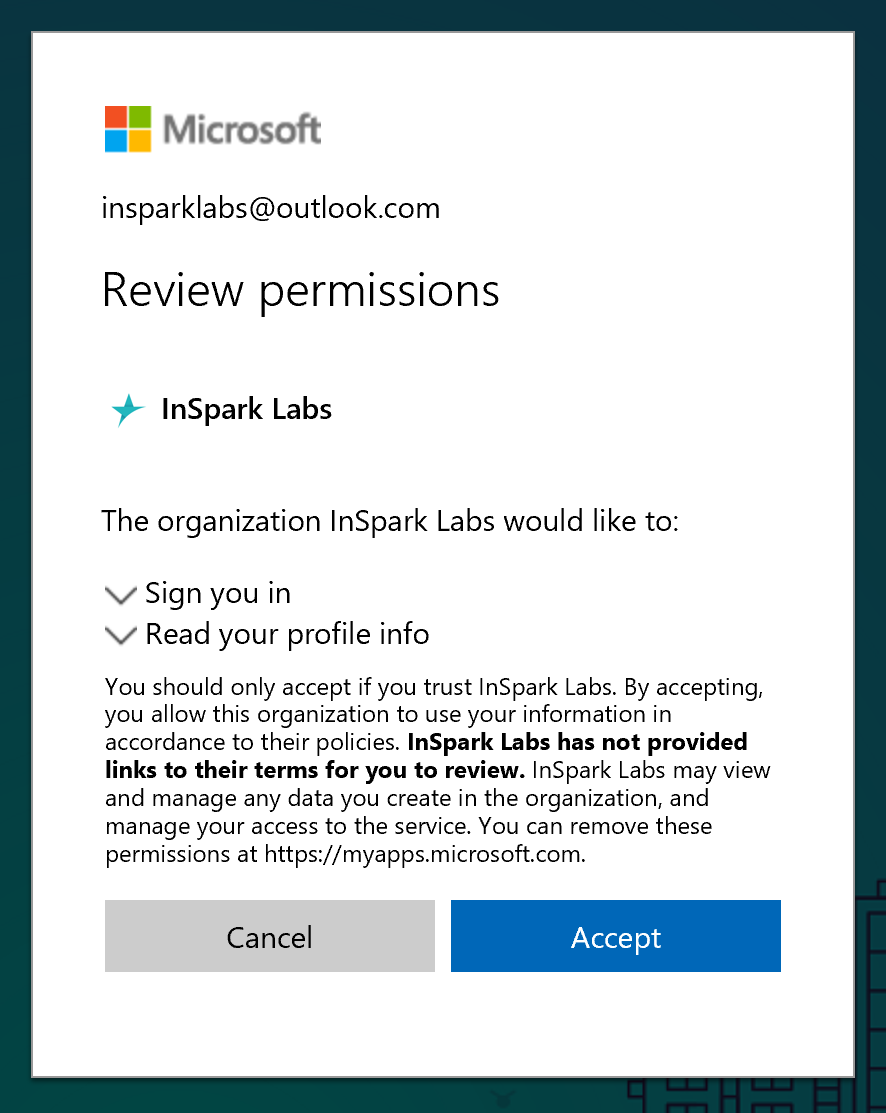886x1113 pixels.
Task: Click the Microsoft four-color logo
Action: click(x=128, y=129)
